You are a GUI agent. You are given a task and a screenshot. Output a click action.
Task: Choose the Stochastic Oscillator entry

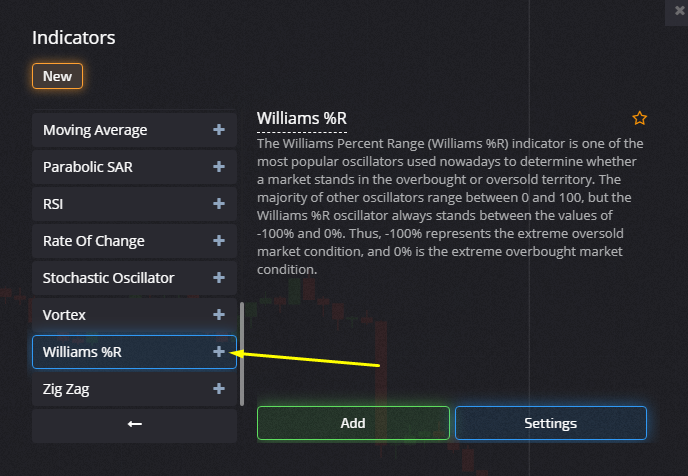coord(134,278)
